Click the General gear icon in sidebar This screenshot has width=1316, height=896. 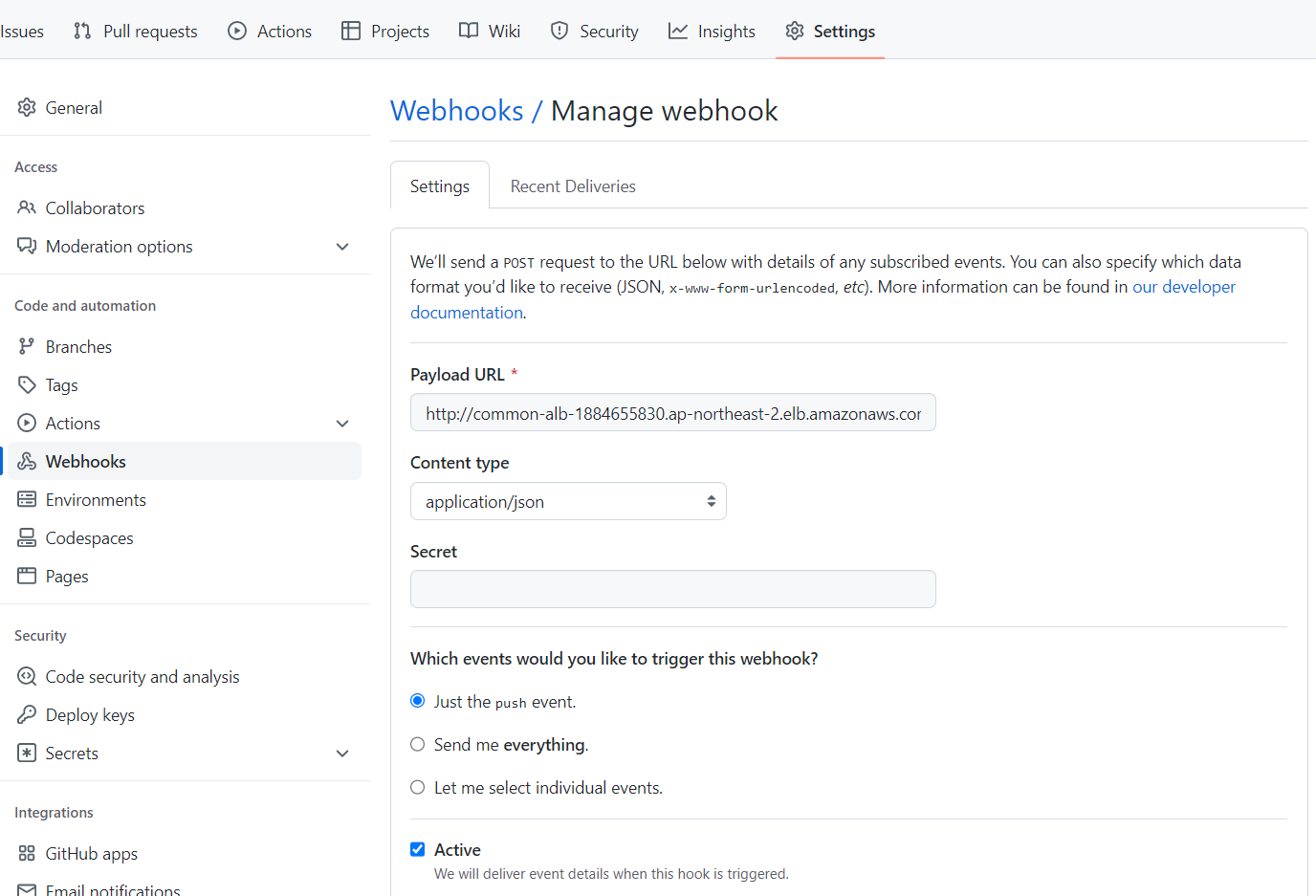pos(27,107)
